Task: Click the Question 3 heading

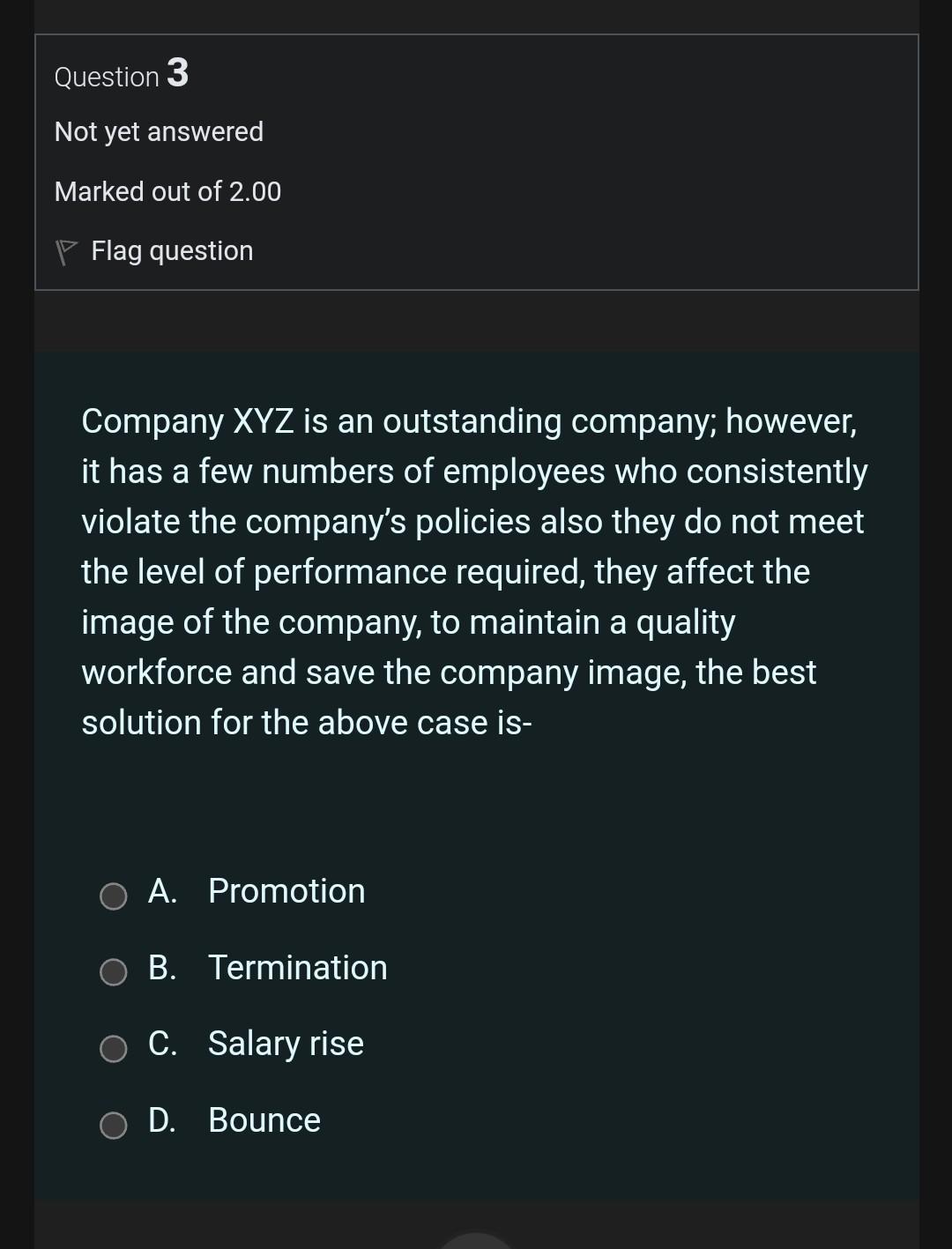Action: click(x=121, y=76)
